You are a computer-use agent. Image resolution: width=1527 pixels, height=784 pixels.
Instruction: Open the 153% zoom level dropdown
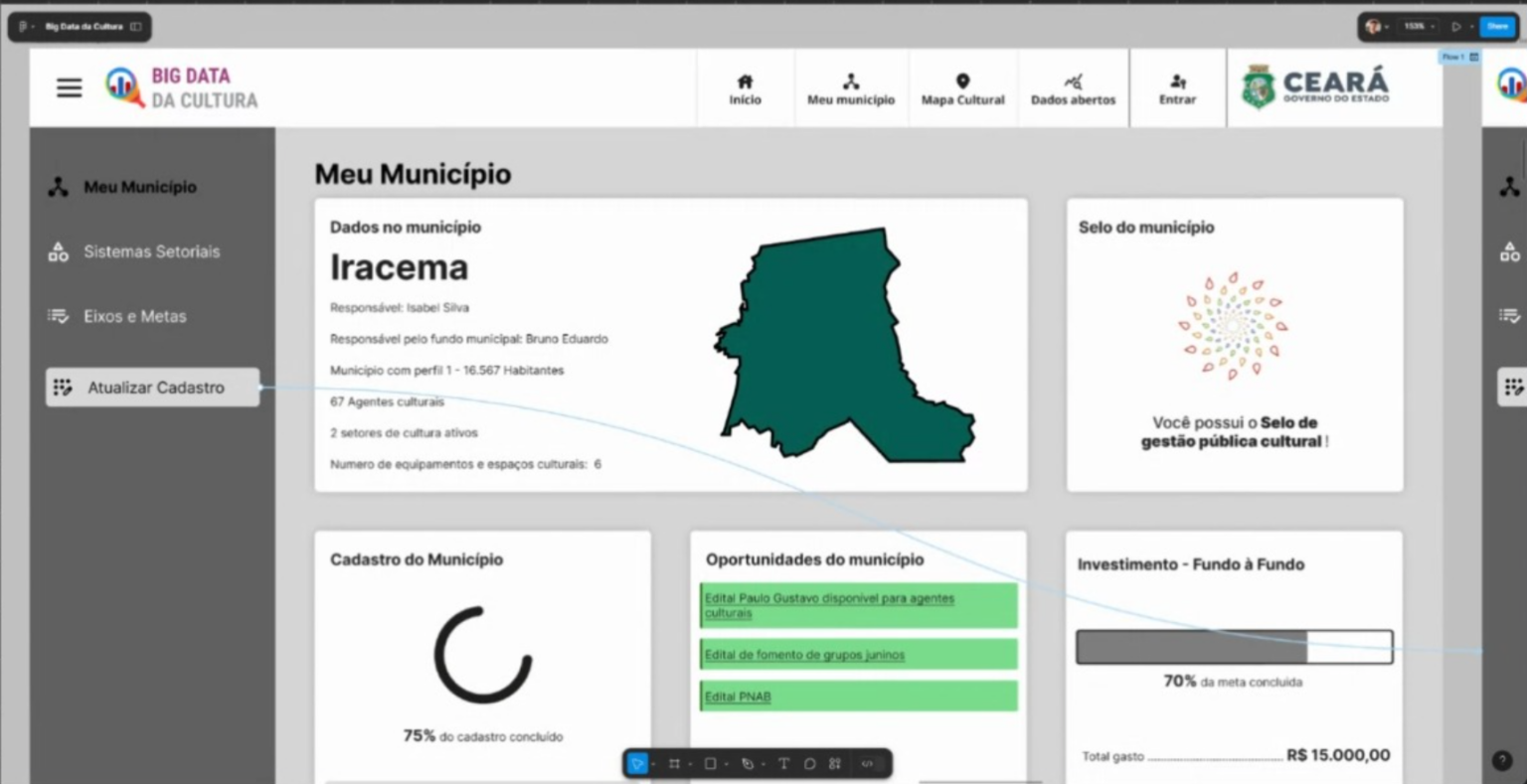1419,27
